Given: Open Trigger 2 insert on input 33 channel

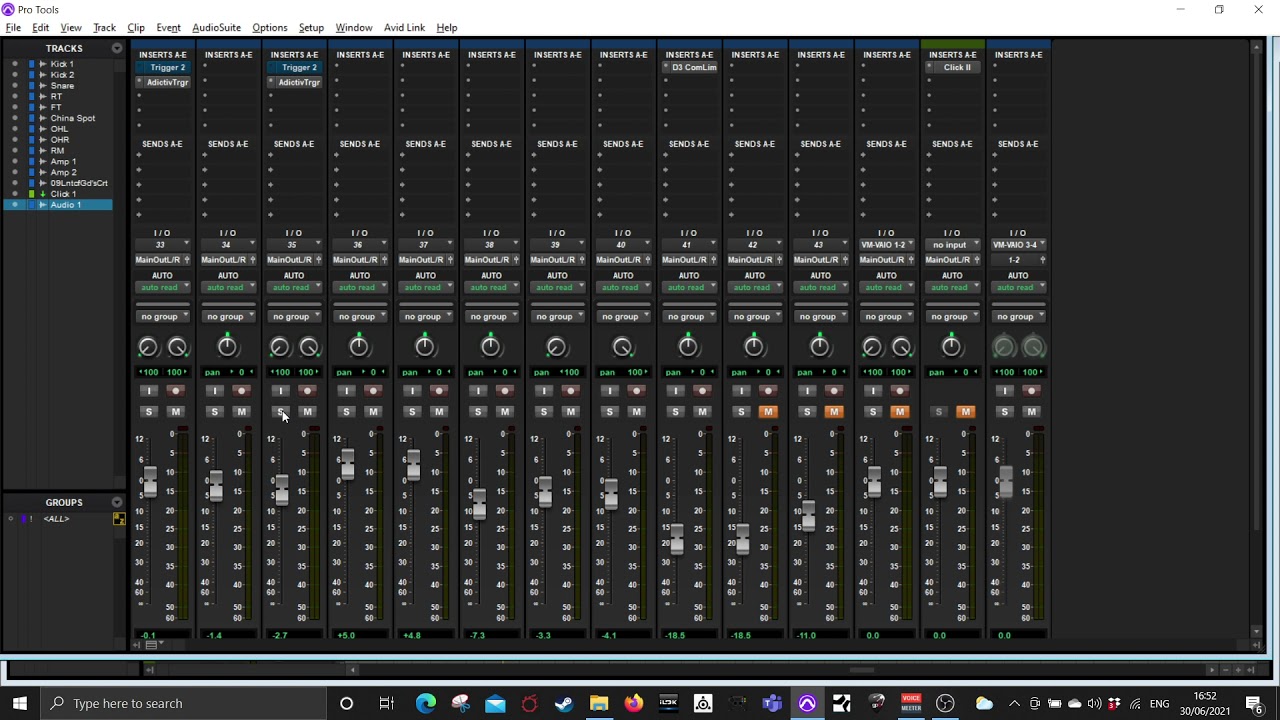Looking at the screenshot, I should 167,68.
